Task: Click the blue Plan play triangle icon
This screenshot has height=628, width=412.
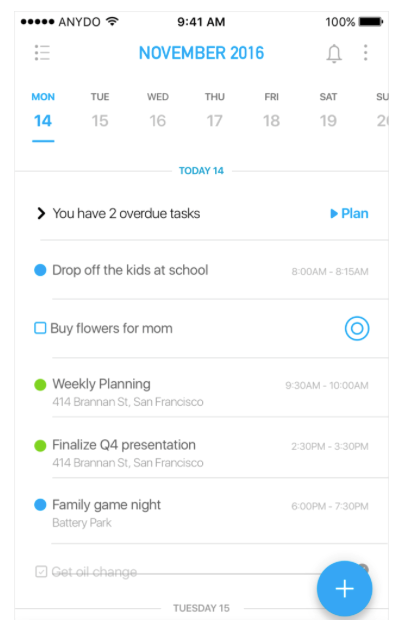Action: [334, 213]
